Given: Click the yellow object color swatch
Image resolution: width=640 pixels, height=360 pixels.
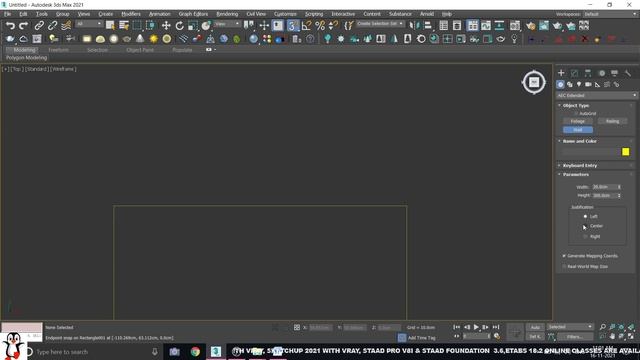Looking at the screenshot, I should tap(625, 152).
